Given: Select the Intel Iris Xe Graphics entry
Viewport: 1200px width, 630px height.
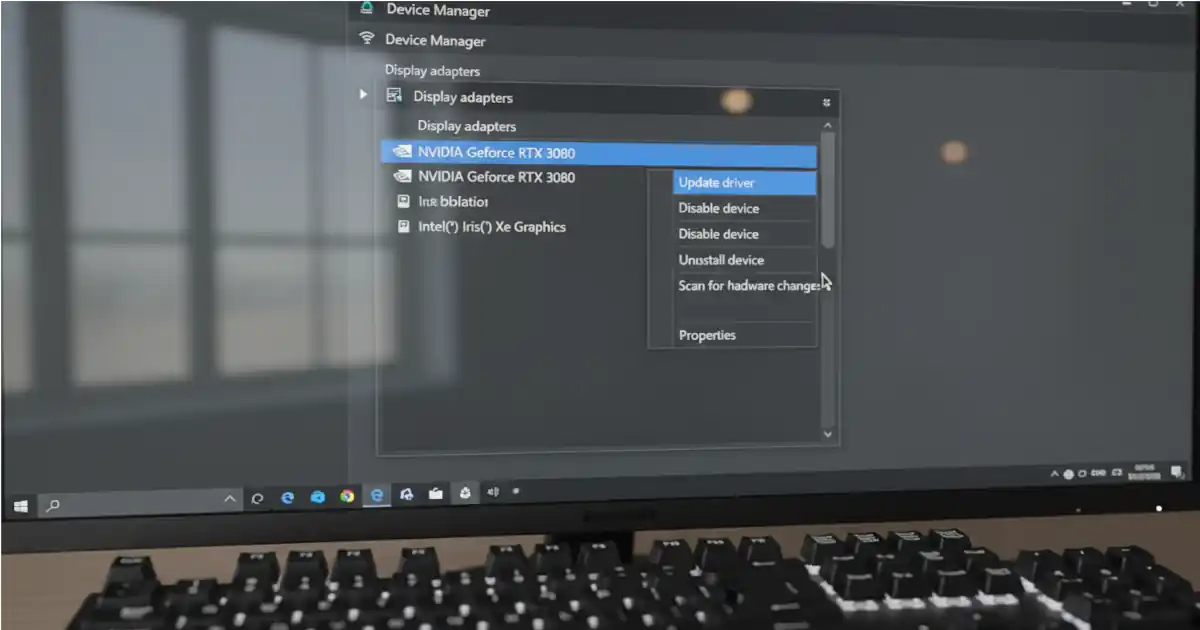Looking at the screenshot, I should (491, 227).
